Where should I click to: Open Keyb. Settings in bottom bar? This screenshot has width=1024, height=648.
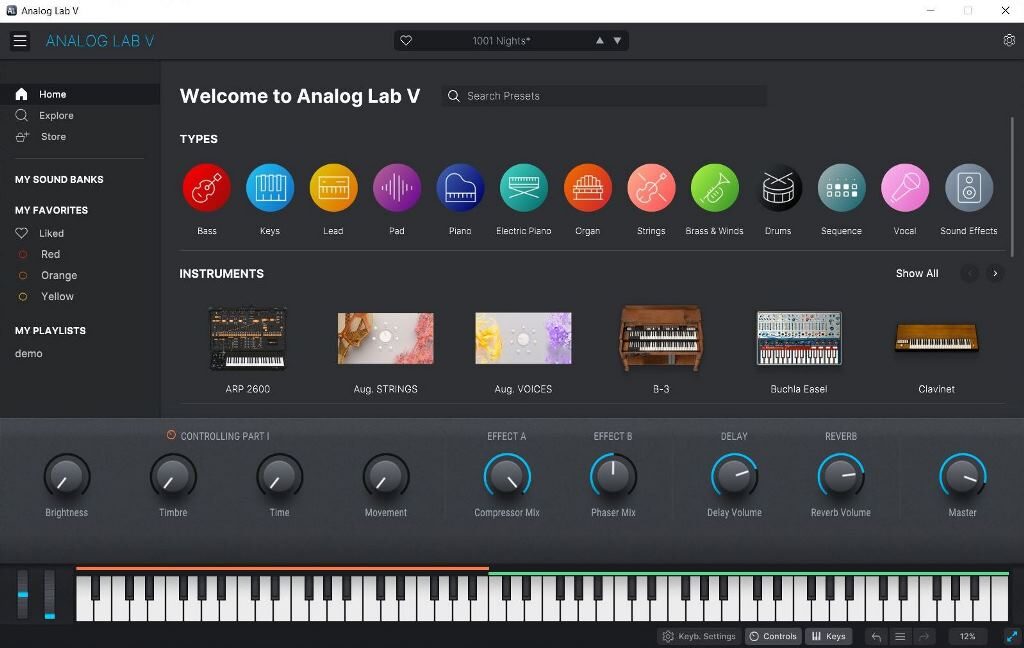(699, 636)
